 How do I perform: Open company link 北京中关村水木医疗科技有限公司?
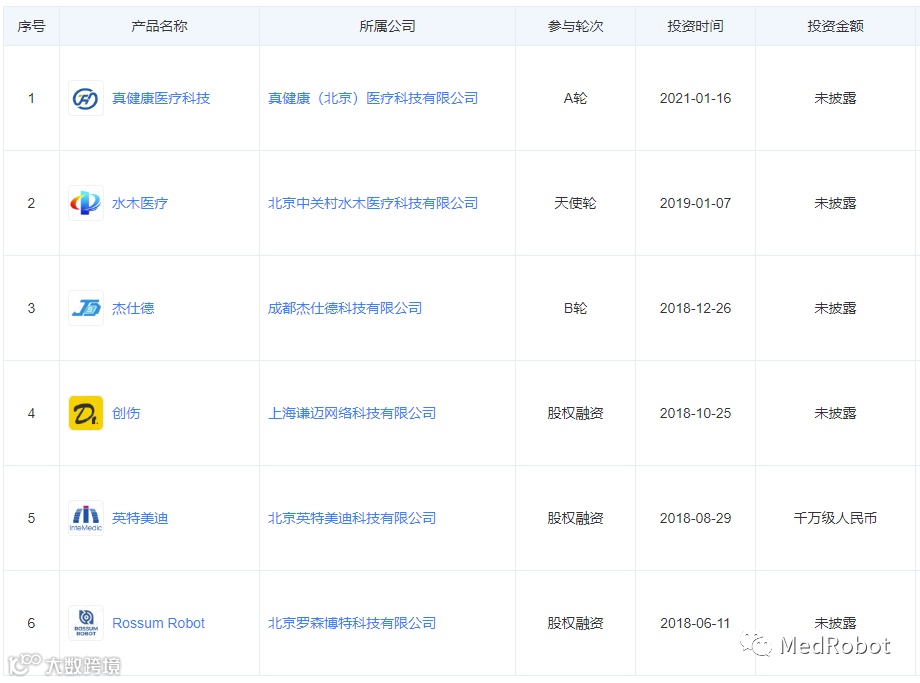click(x=373, y=203)
